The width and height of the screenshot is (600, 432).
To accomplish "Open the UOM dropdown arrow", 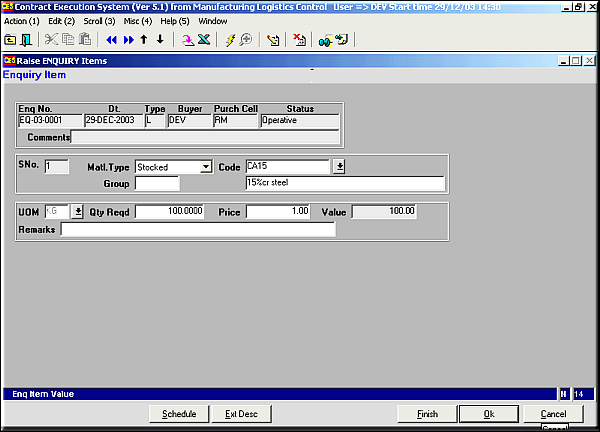I will pos(78,212).
